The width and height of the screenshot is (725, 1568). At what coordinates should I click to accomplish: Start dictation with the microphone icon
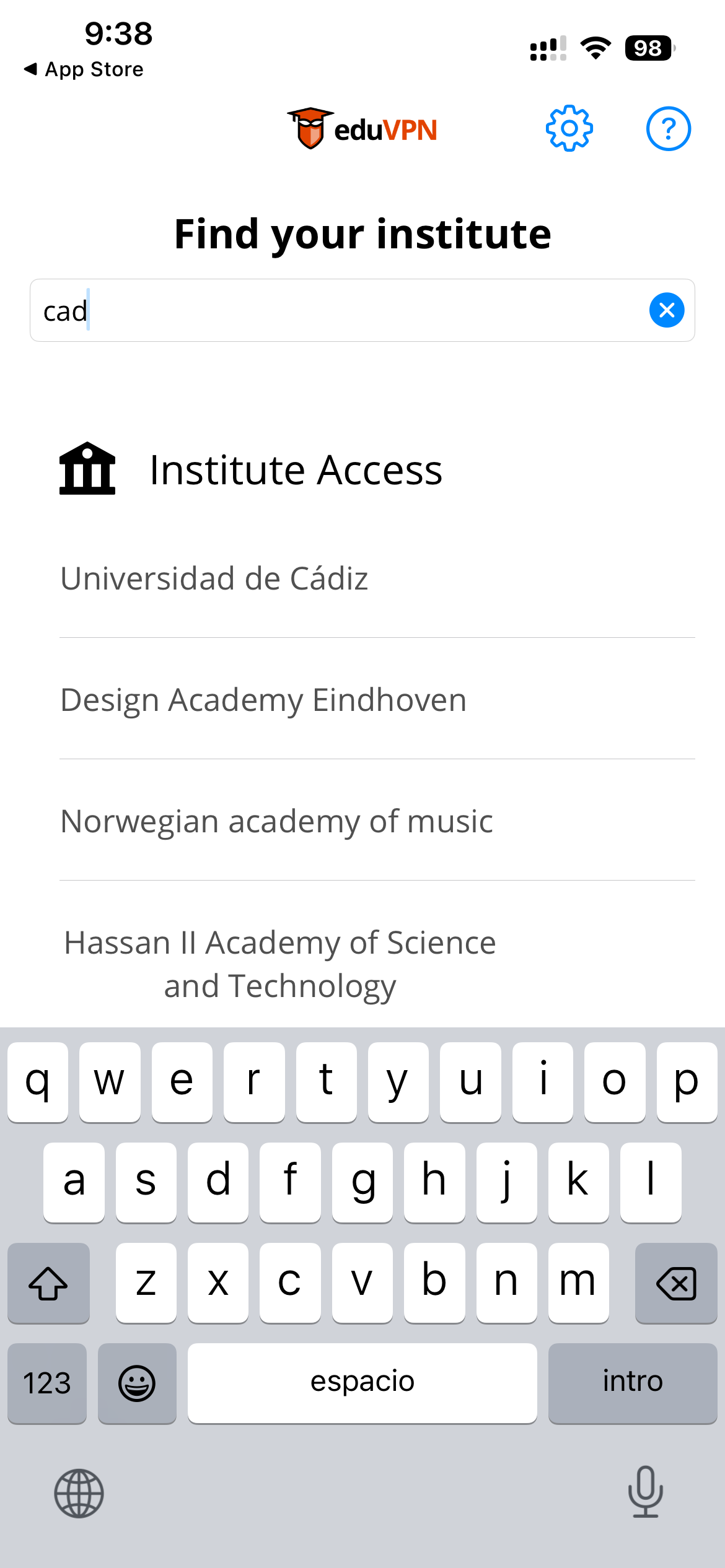pyautogui.click(x=645, y=1492)
